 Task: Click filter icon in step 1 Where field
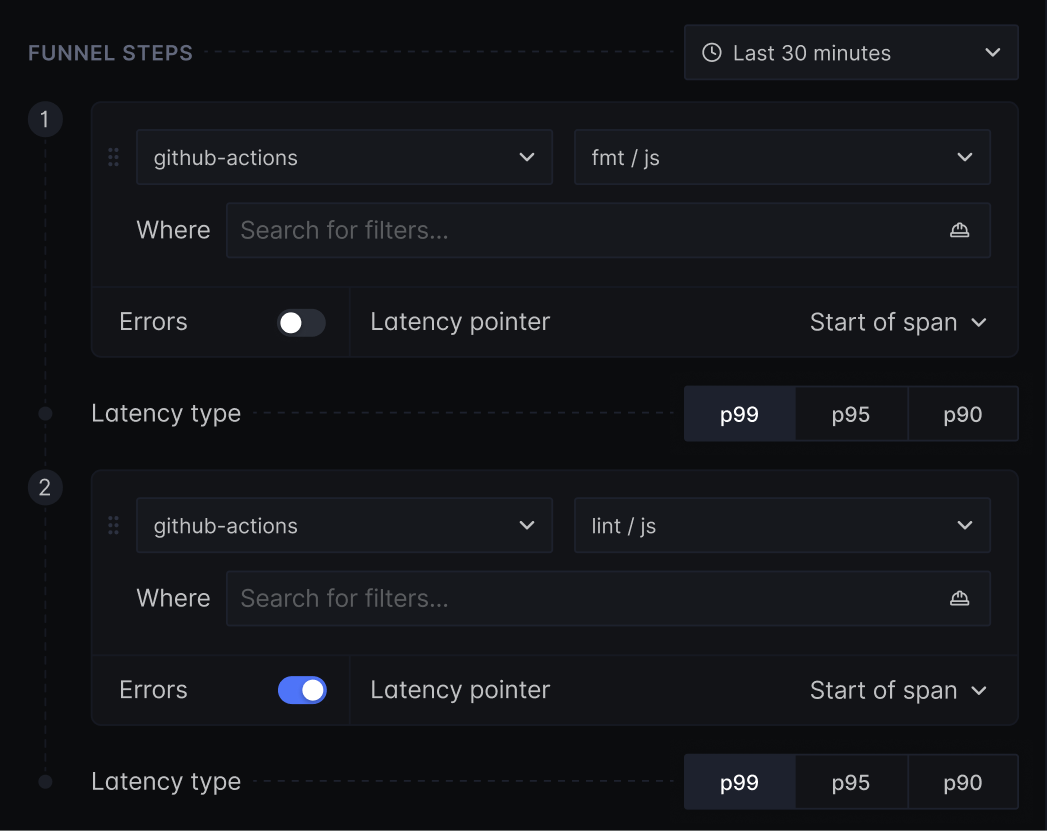[x=959, y=230]
